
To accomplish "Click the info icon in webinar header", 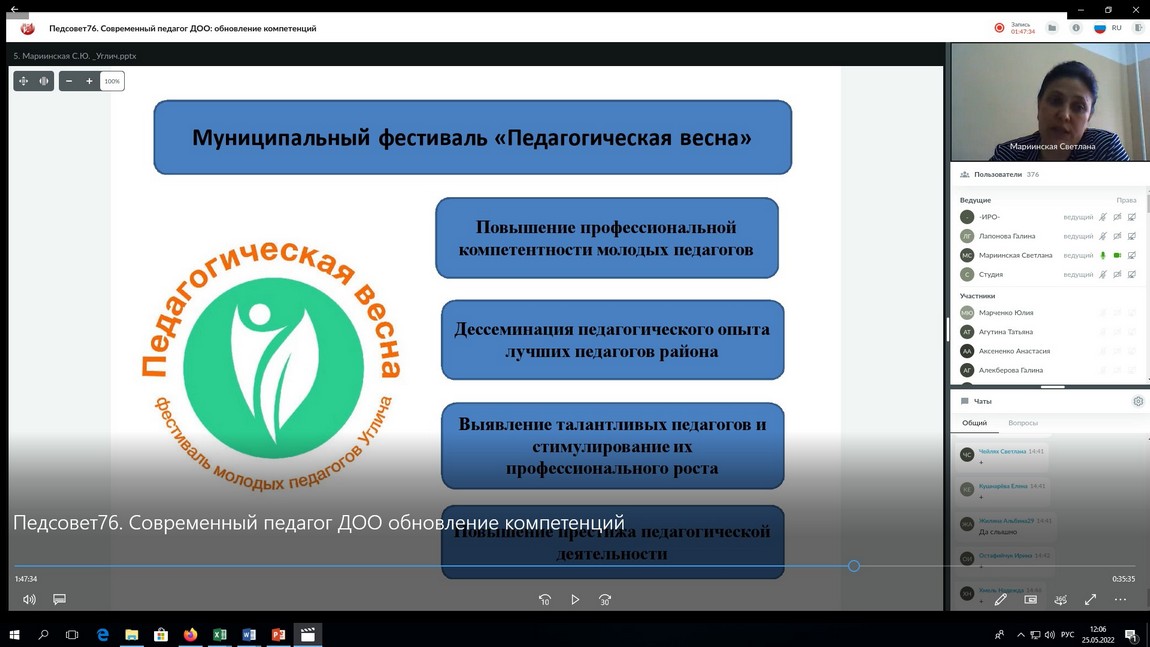I will click(1076, 28).
